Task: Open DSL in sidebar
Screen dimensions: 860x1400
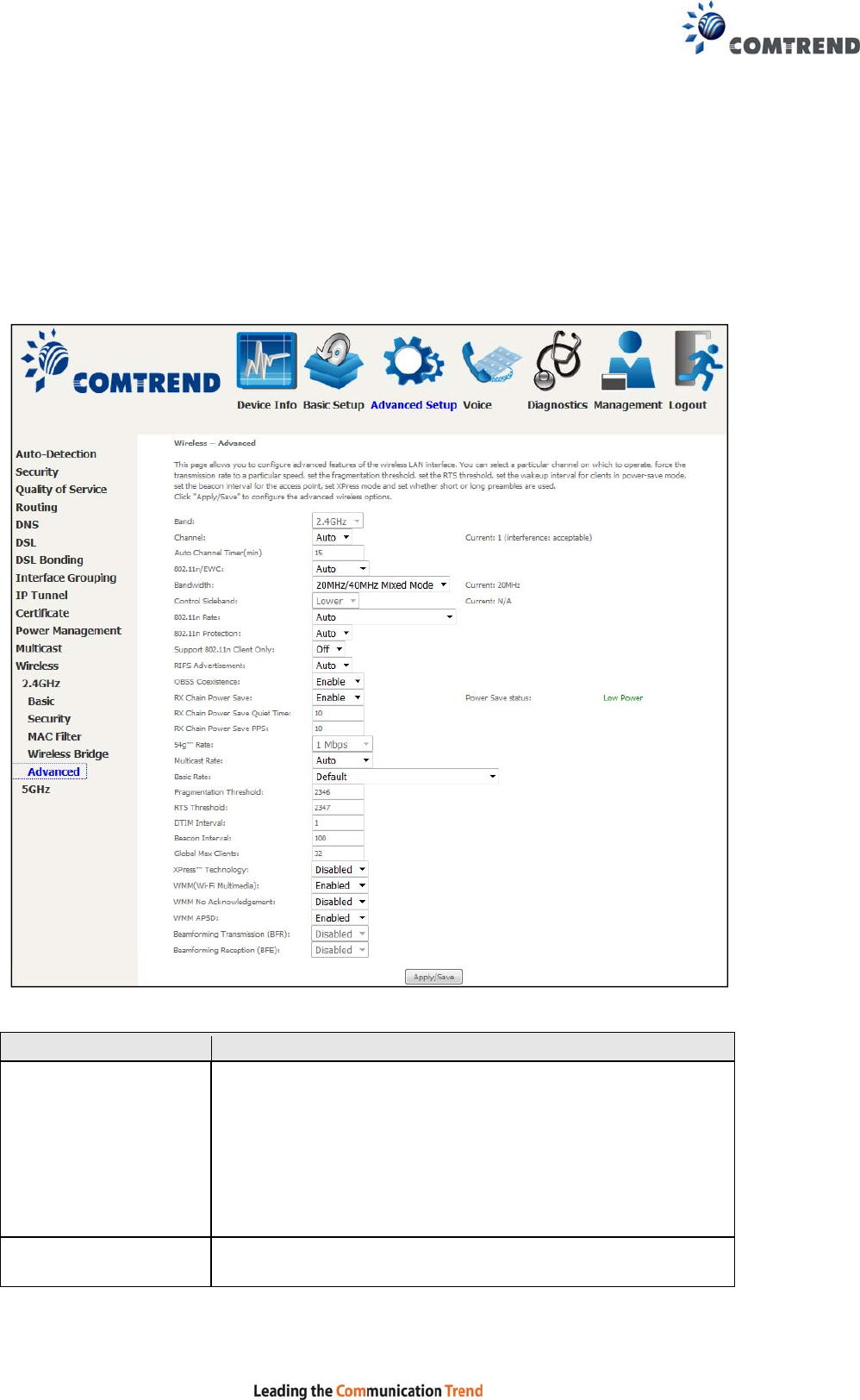Action: pos(26,543)
